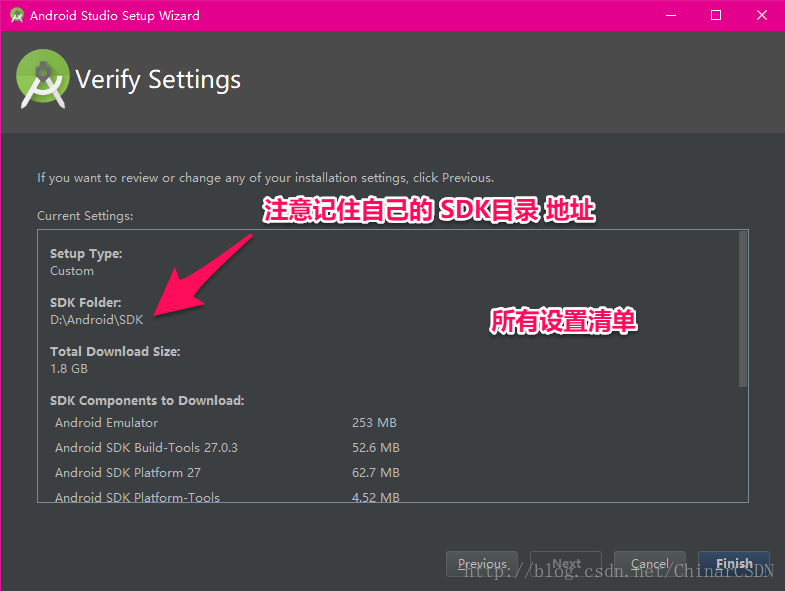Close the Setup Wizard window
The height and width of the screenshot is (591, 785).
(x=761, y=16)
